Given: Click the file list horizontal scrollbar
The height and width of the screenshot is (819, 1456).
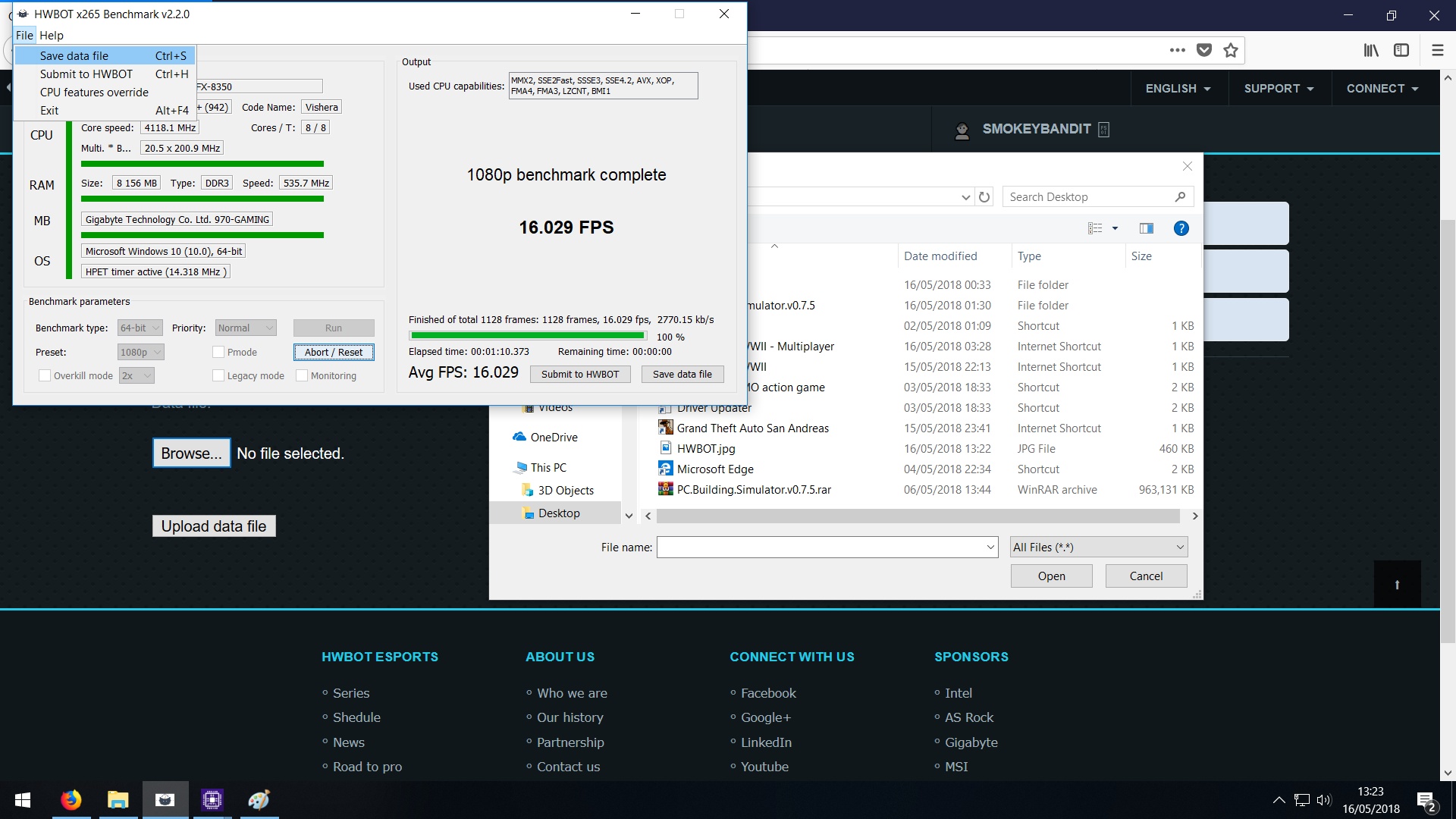Looking at the screenshot, I should click(x=918, y=516).
